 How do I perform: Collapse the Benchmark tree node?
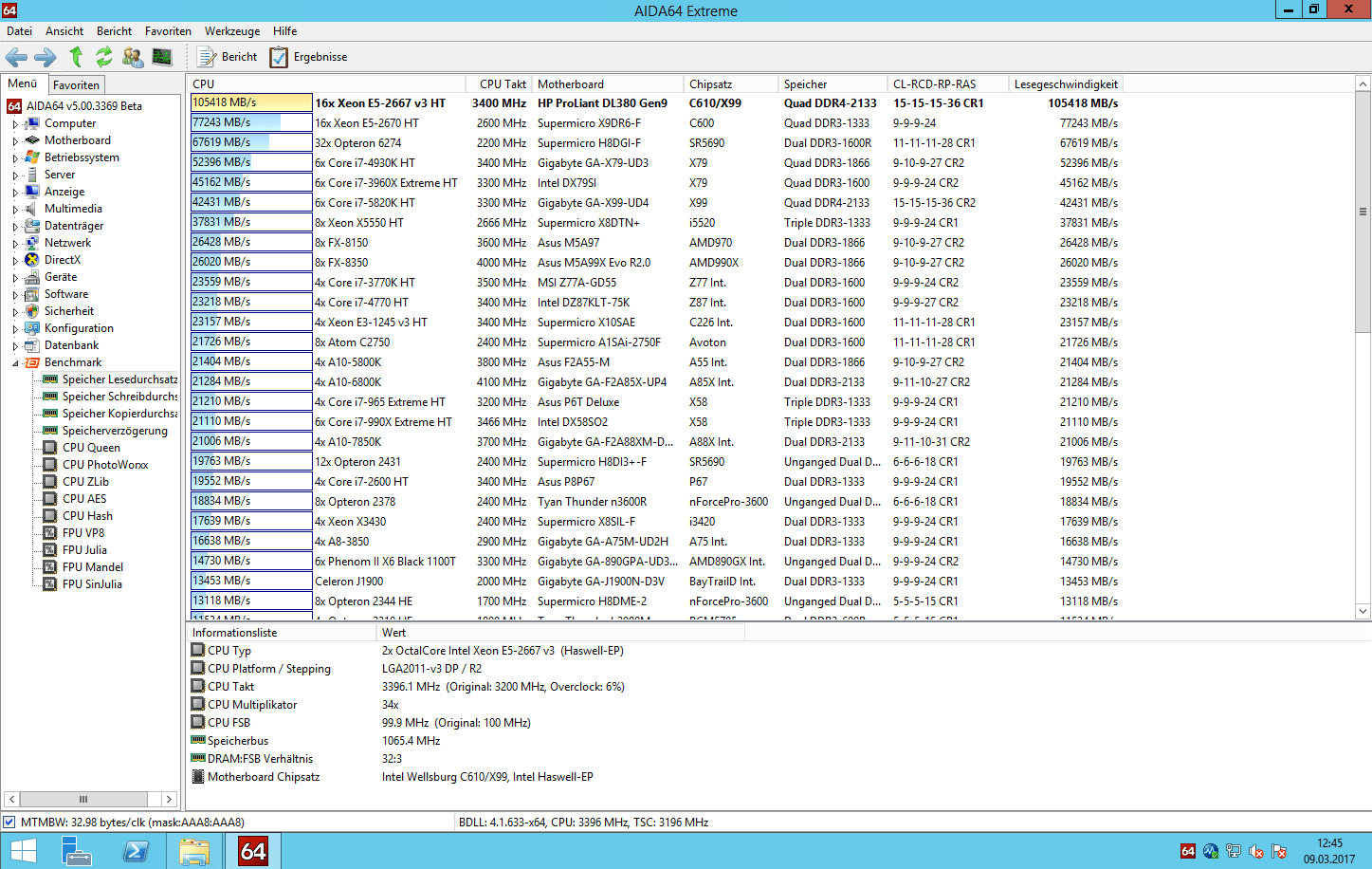(x=15, y=363)
